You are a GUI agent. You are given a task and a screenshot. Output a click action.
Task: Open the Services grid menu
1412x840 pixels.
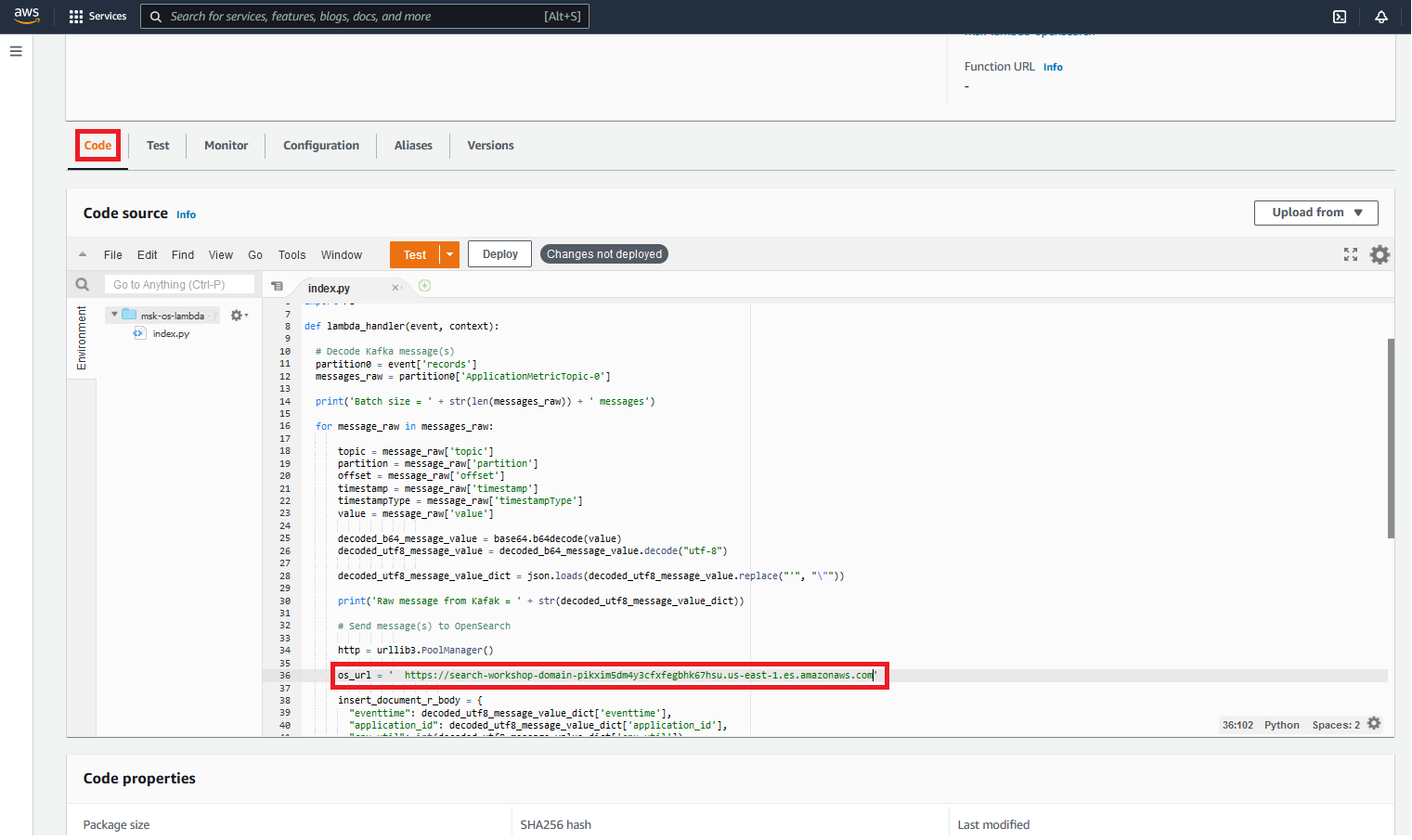97,17
